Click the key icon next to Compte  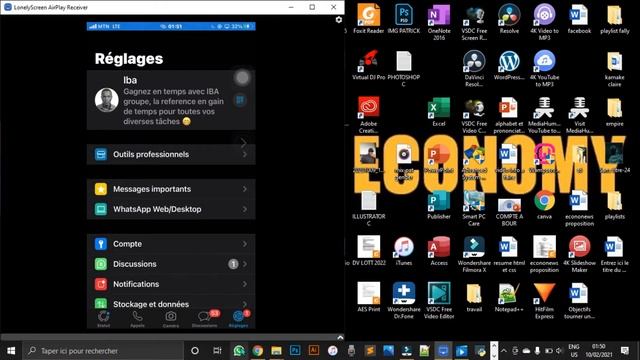tap(101, 244)
